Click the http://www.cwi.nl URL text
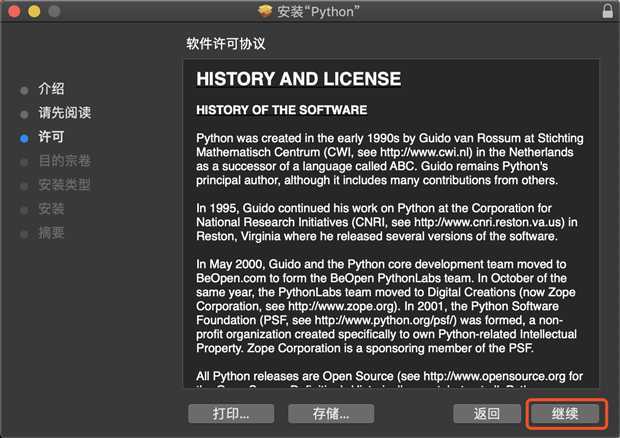The width and height of the screenshot is (620, 438). click(x=426, y=153)
